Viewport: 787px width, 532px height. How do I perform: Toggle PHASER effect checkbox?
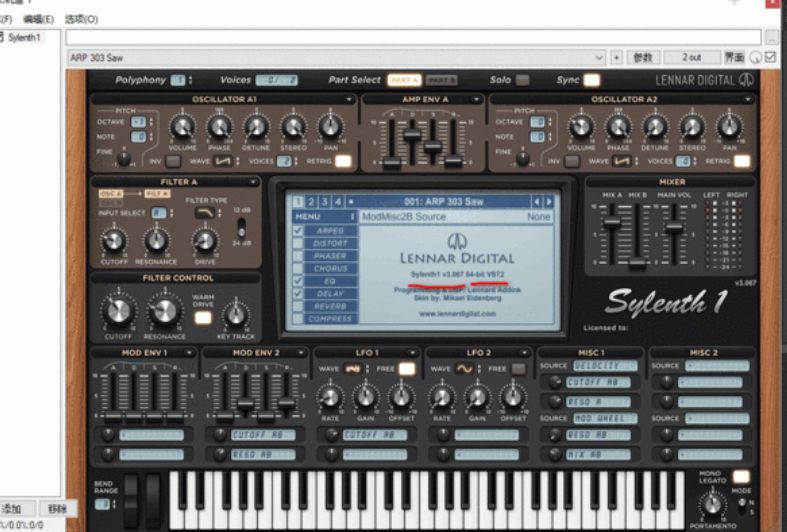tap(298, 255)
